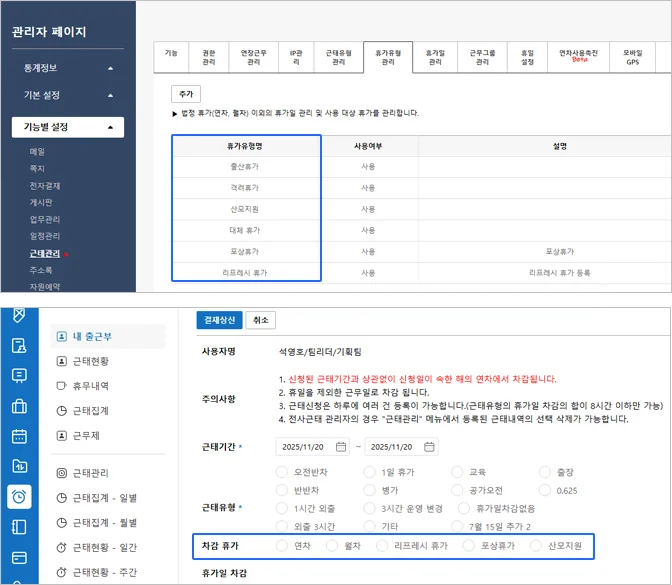Click the alarm clock attendance icon in sidebar
672x585 pixels.
pos(19,497)
